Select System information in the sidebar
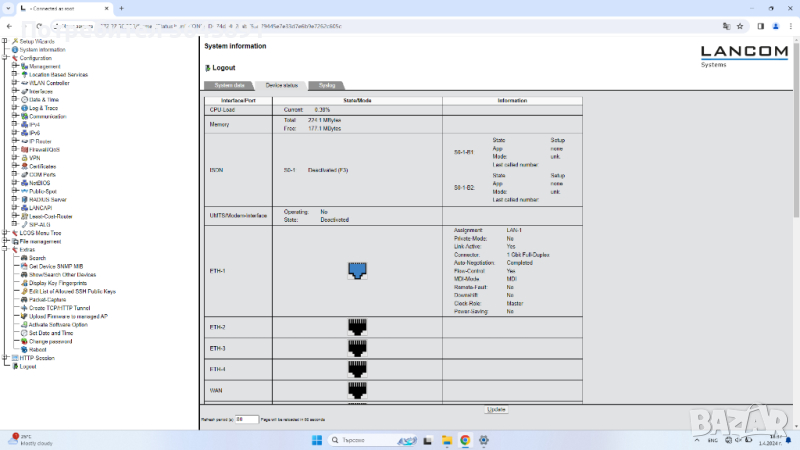This screenshot has width=800, height=450. coord(42,49)
